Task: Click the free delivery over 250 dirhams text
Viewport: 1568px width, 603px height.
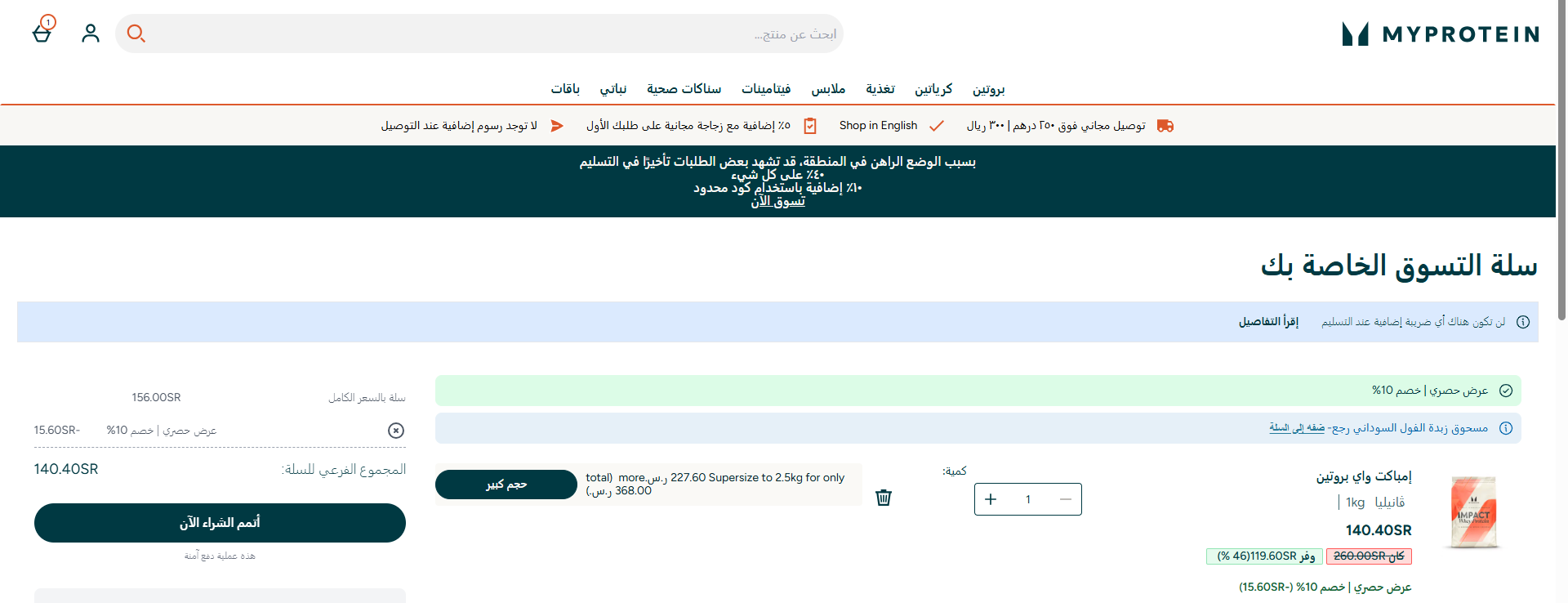Action: (x=1056, y=126)
